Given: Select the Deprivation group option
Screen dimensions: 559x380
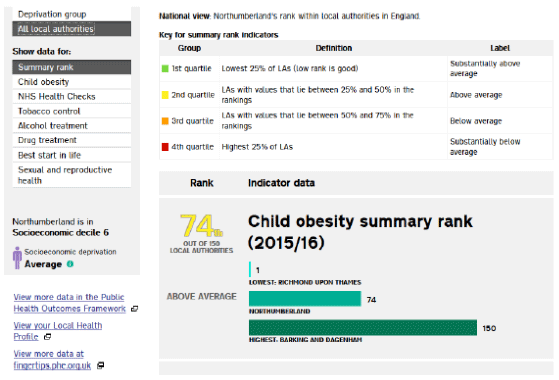Looking at the screenshot, I should coord(72,14).
